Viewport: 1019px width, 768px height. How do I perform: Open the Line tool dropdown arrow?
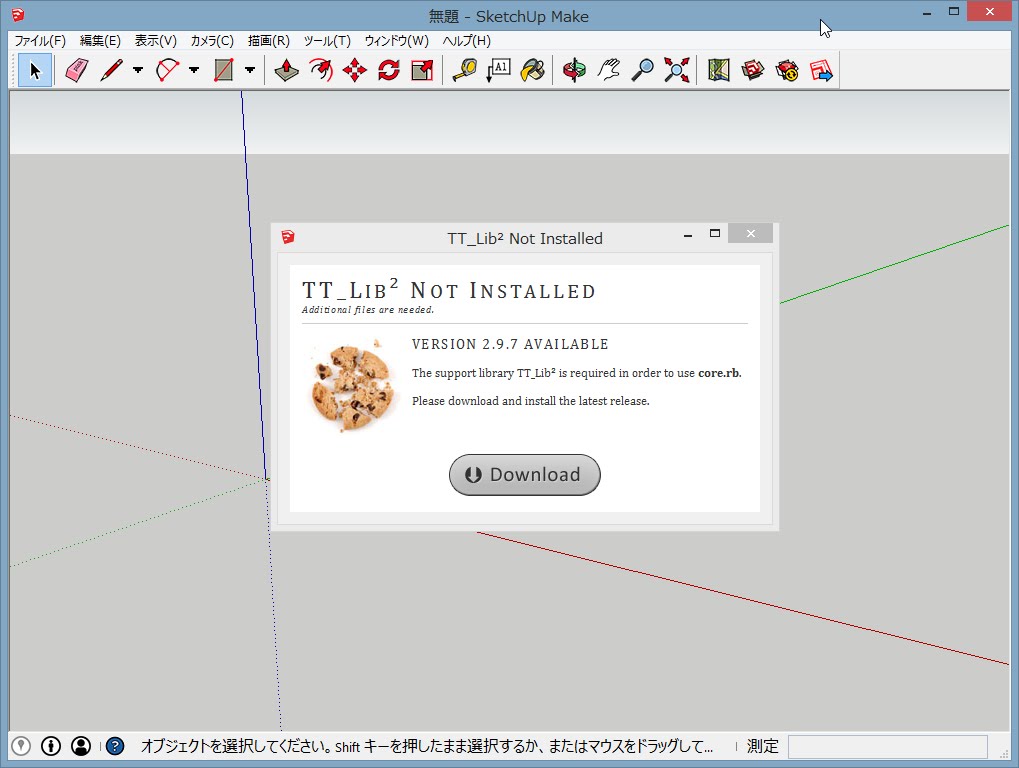[138, 70]
